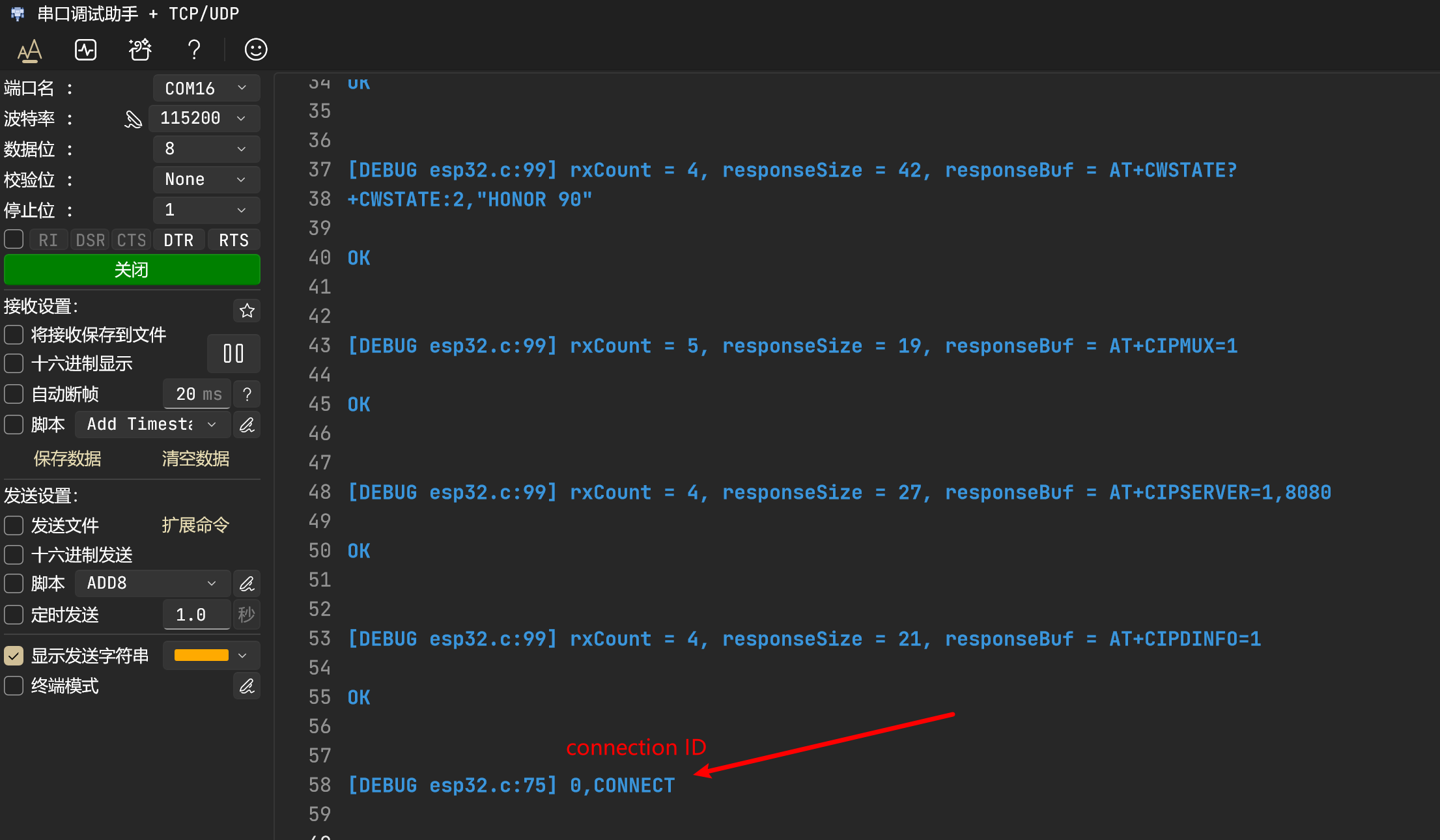Click the +CWSTATE:2,"HONOR 90" log line
The height and width of the screenshot is (840, 1440).
(x=470, y=199)
